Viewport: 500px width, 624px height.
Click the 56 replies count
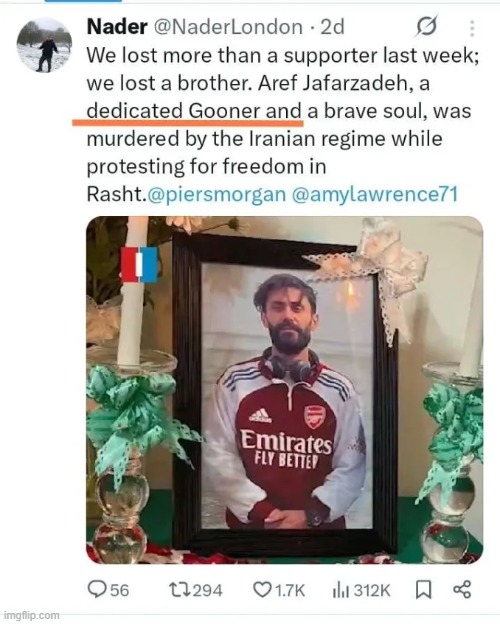pos(119,590)
